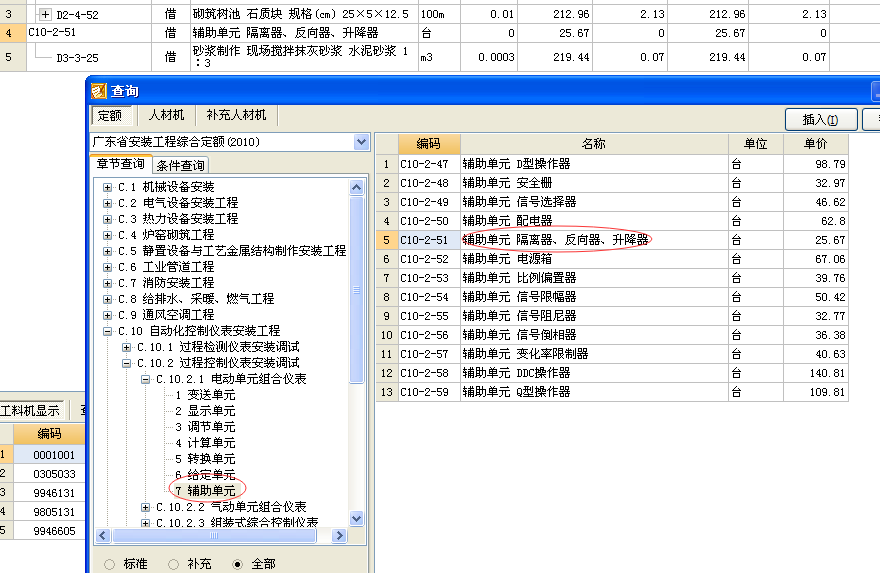This screenshot has width=880, height=573.
Task: Click the 单位 column header
Action: [755, 144]
